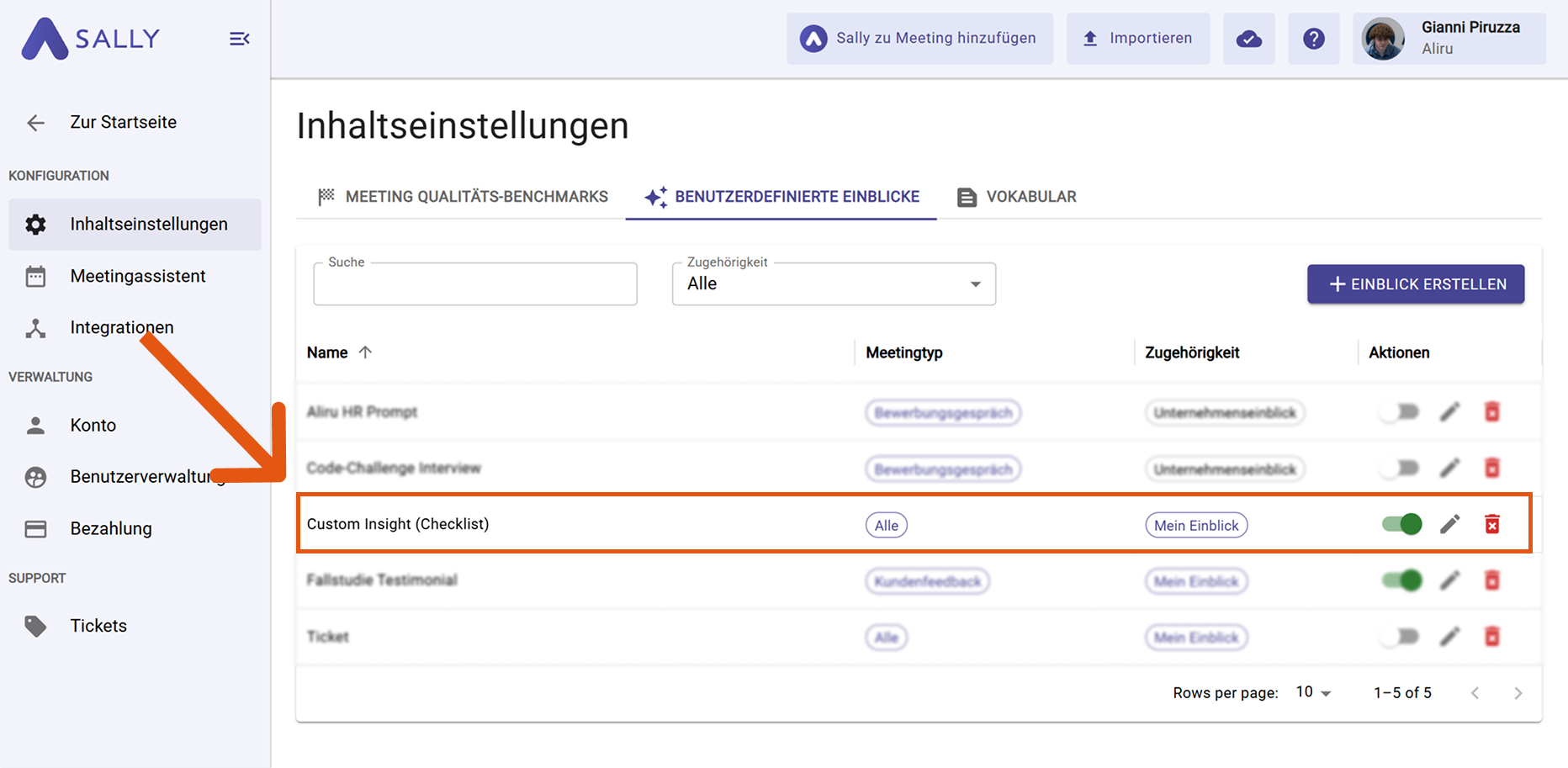Change rows per page dropdown
Image resolution: width=1568 pixels, height=768 pixels.
click(x=1313, y=692)
